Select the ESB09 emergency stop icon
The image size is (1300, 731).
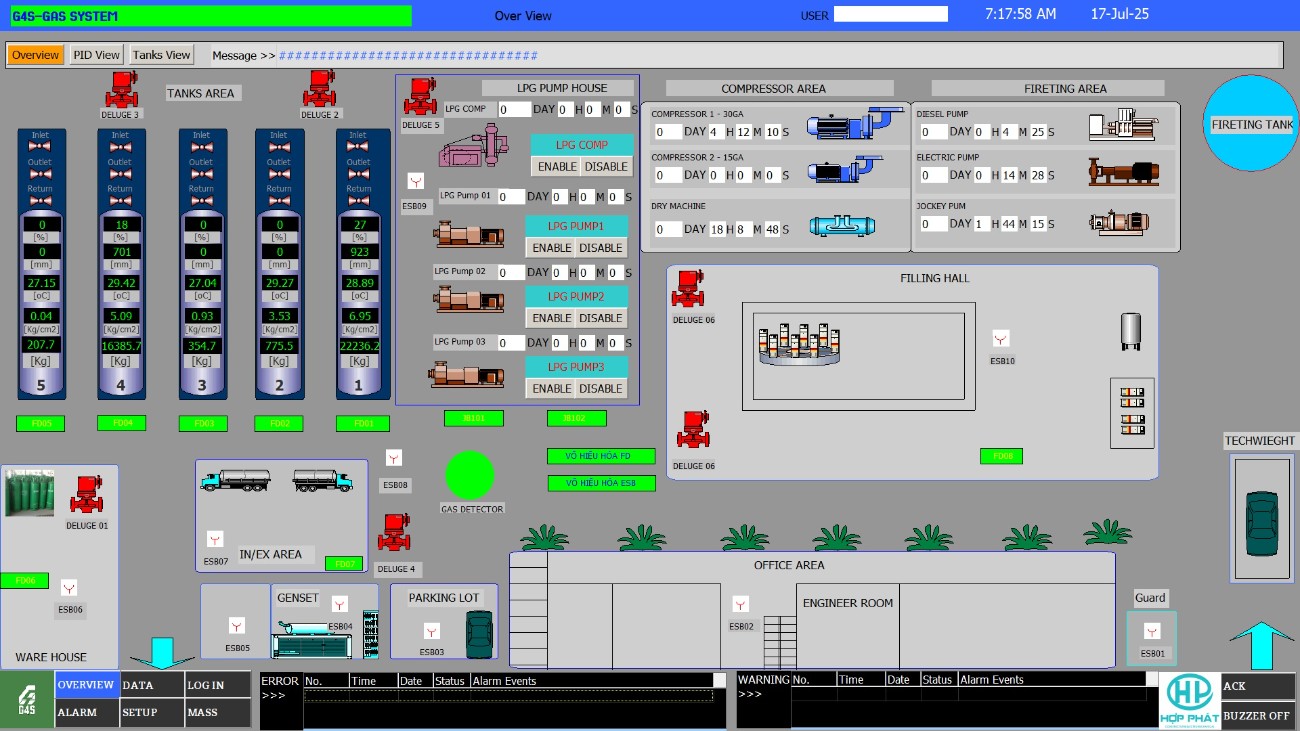pyautogui.click(x=415, y=182)
